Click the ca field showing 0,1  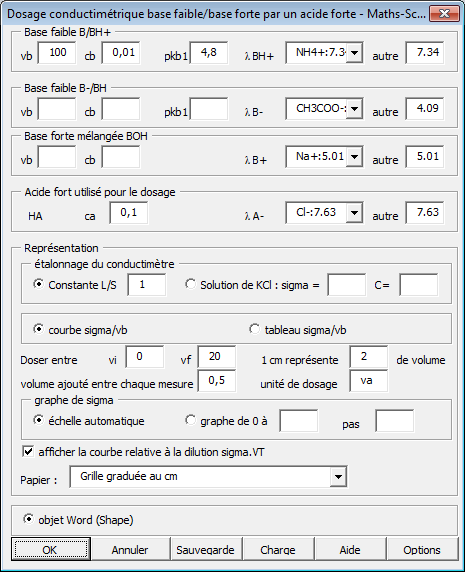(129, 213)
